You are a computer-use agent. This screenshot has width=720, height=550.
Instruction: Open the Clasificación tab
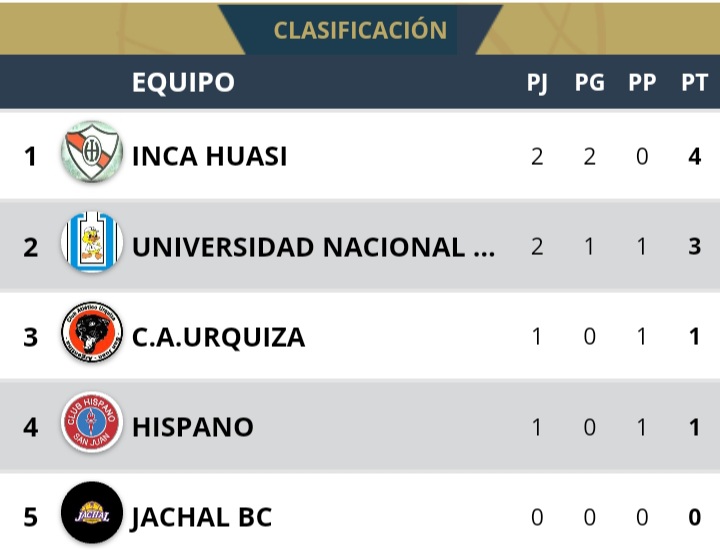coord(360,30)
